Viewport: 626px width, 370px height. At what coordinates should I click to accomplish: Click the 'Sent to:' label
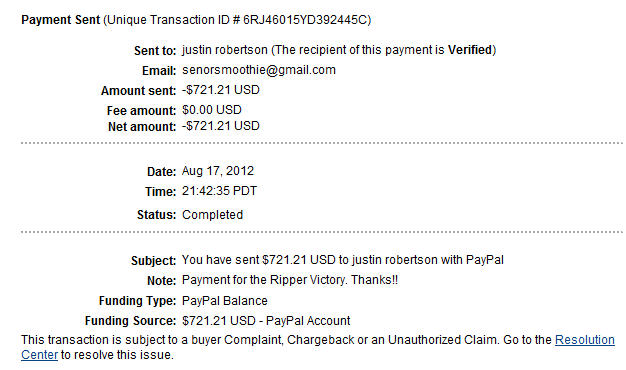click(x=155, y=51)
